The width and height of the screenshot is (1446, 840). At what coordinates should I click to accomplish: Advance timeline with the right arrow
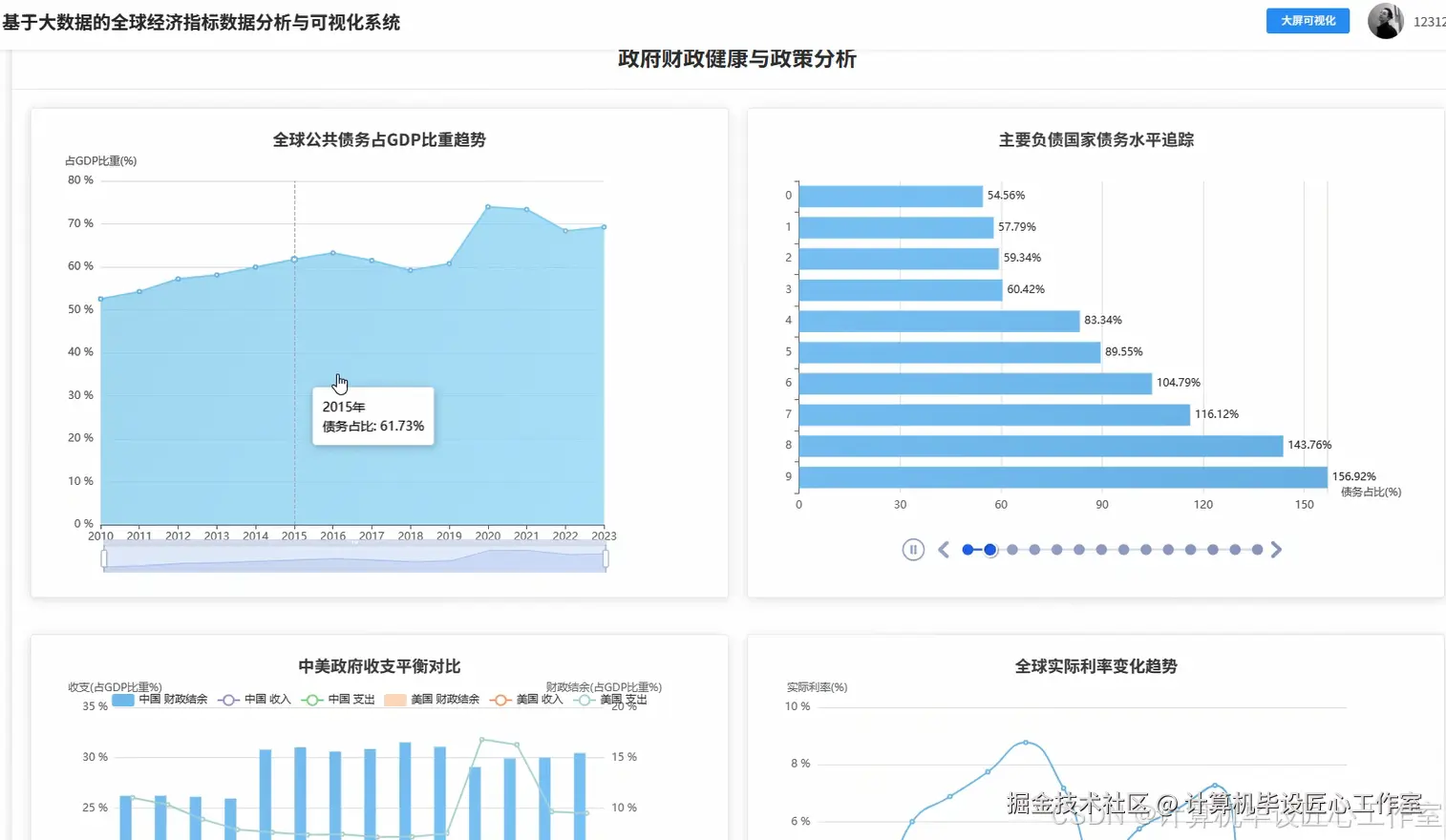point(1276,550)
